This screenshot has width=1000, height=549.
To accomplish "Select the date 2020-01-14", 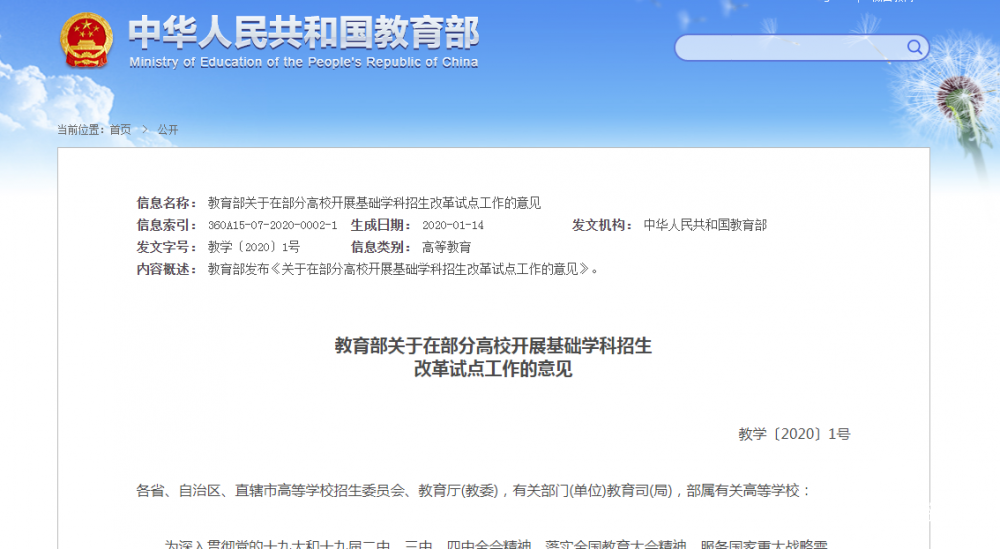I will point(453,226).
